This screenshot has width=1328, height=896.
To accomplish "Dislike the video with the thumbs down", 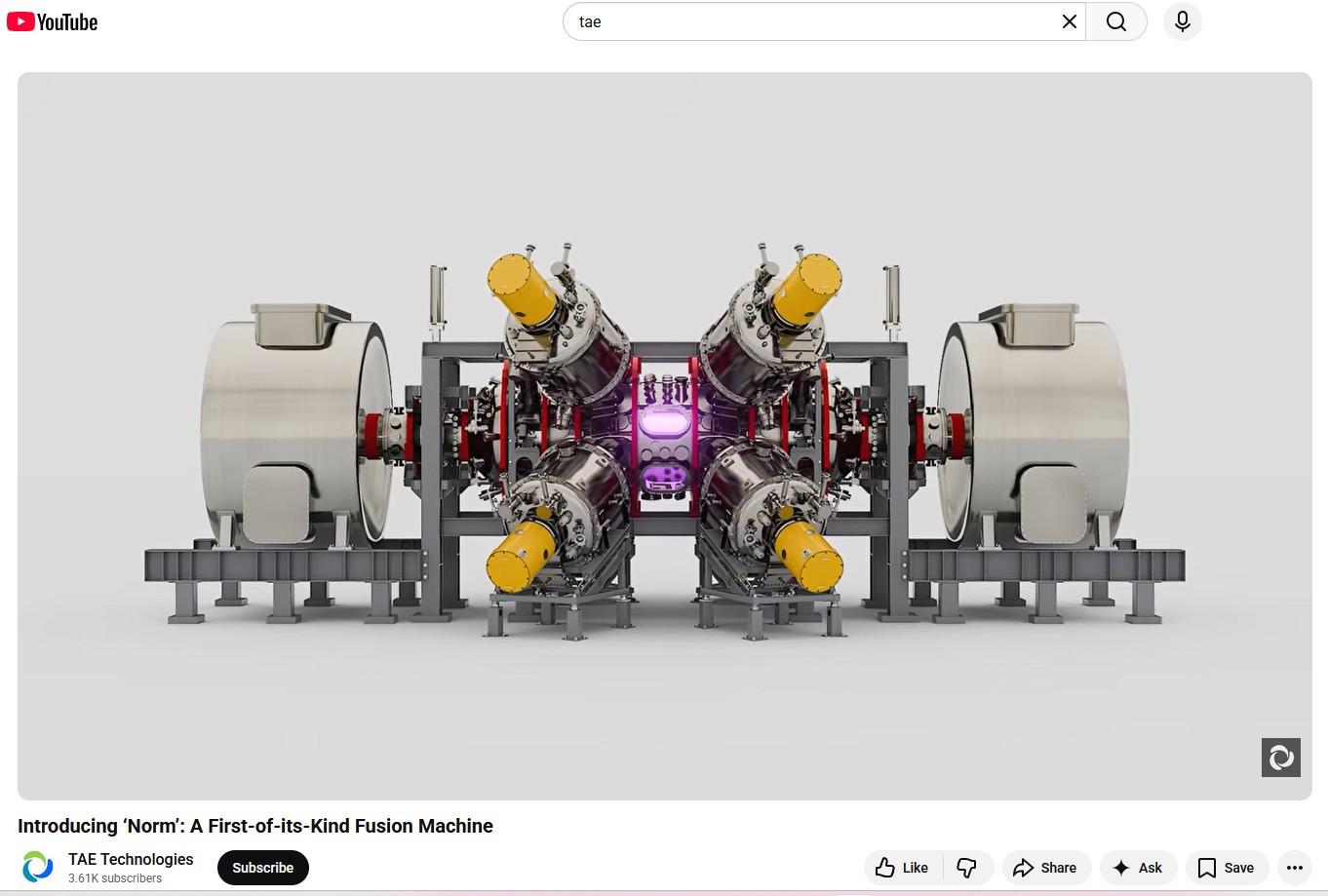I will click(x=966, y=868).
